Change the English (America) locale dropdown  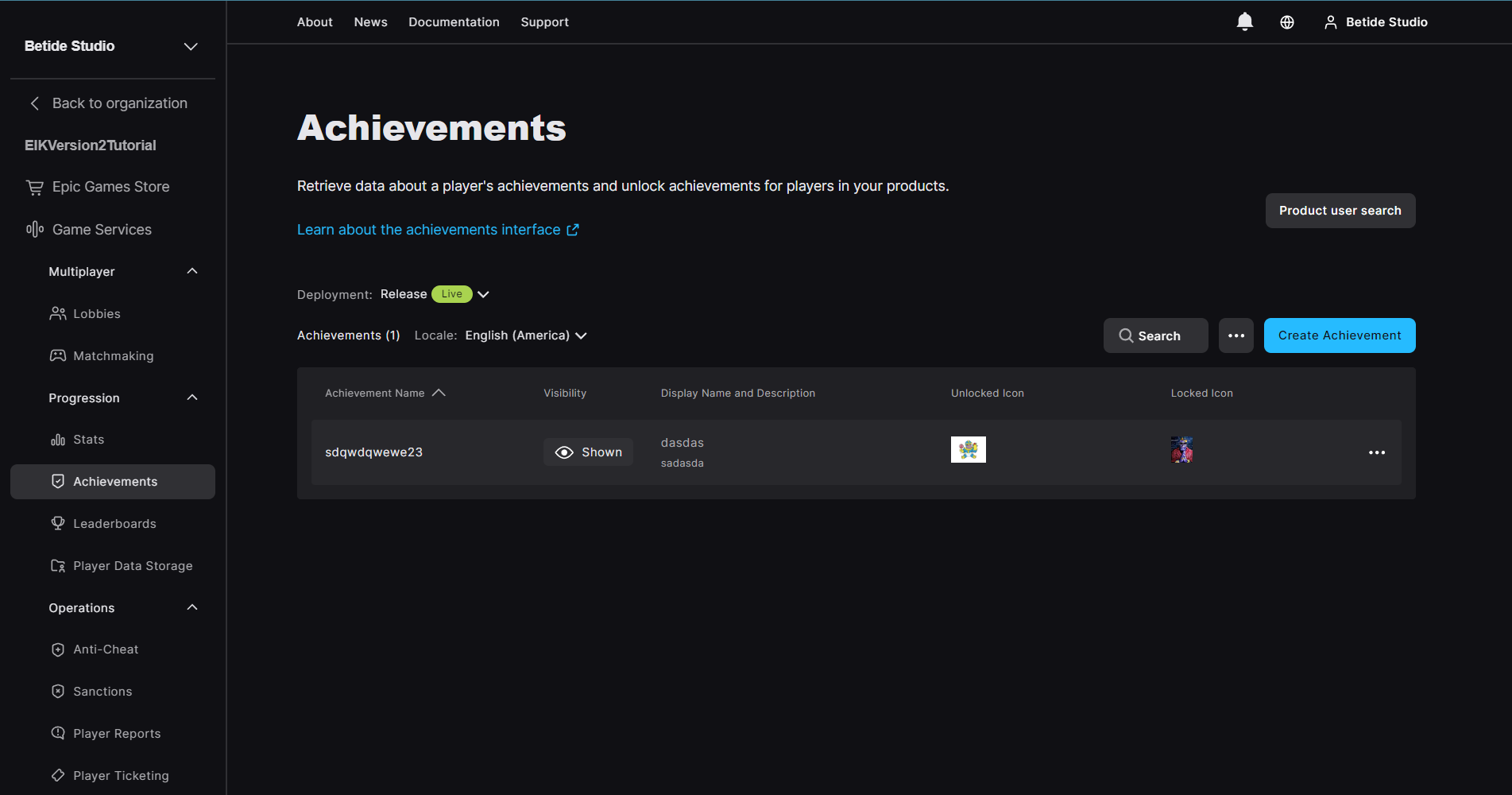click(x=581, y=335)
